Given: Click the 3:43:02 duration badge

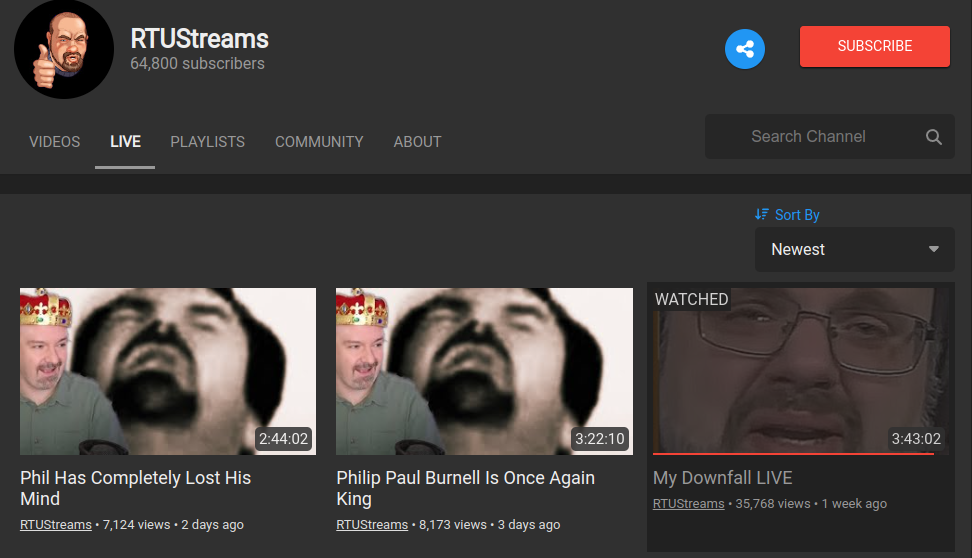Looking at the screenshot, I should [x=916, y=439].
